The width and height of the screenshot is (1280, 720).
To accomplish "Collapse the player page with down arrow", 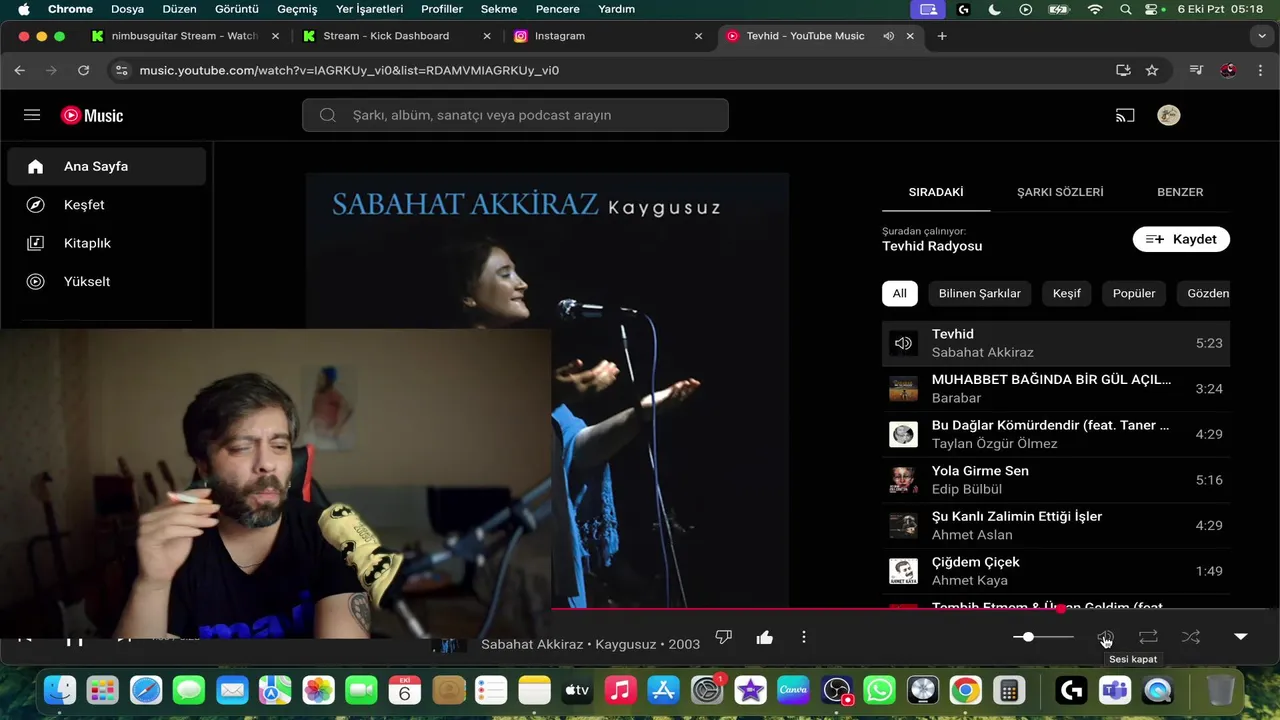I will click(x=1241, y=637).
